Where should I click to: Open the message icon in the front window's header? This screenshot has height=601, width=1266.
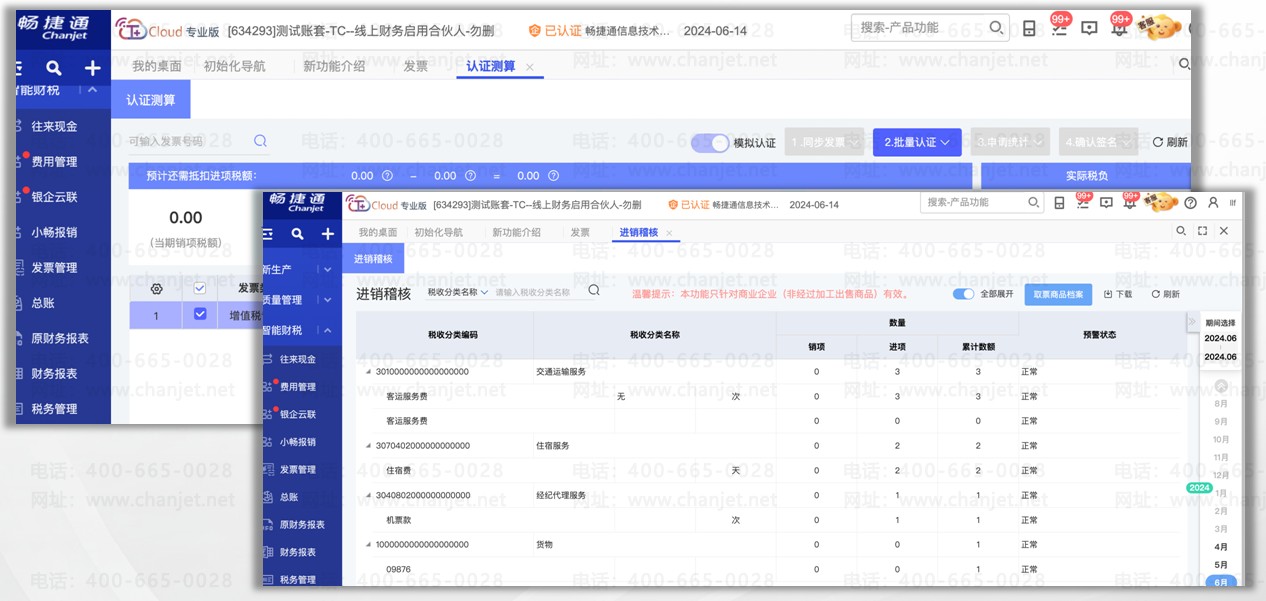[1106, 203]
